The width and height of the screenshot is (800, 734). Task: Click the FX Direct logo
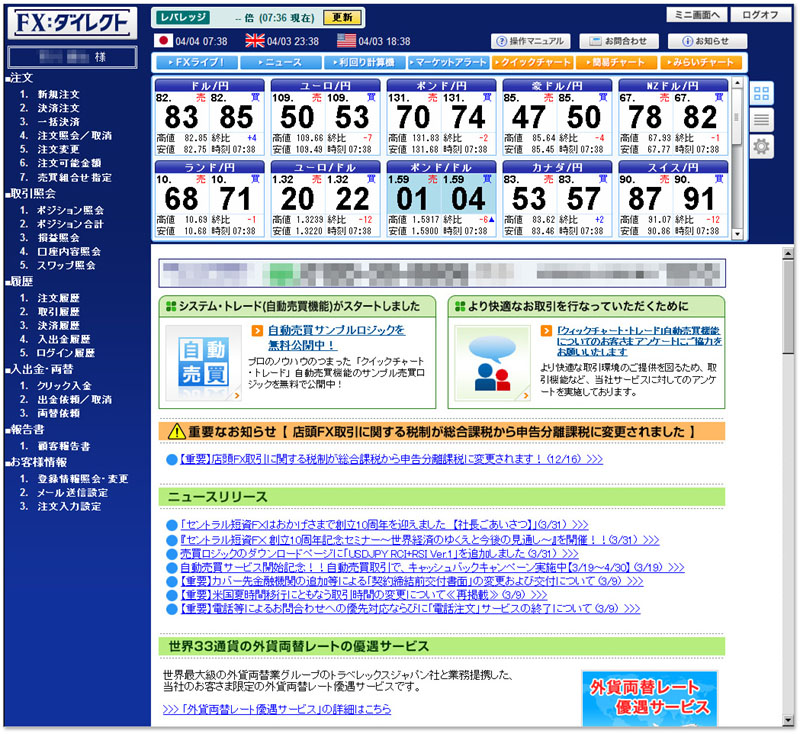[x=72, y=23]
